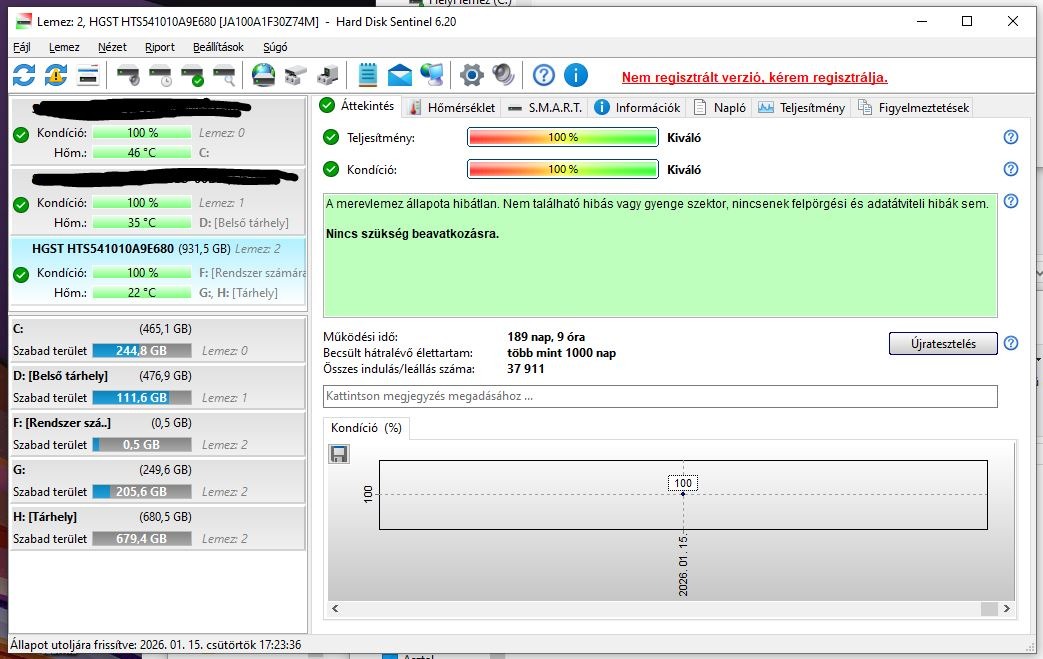Viewport: 1043px width, 659px height.
Task: Select the D: [Belső tárhely] partition
Action: 158,387
